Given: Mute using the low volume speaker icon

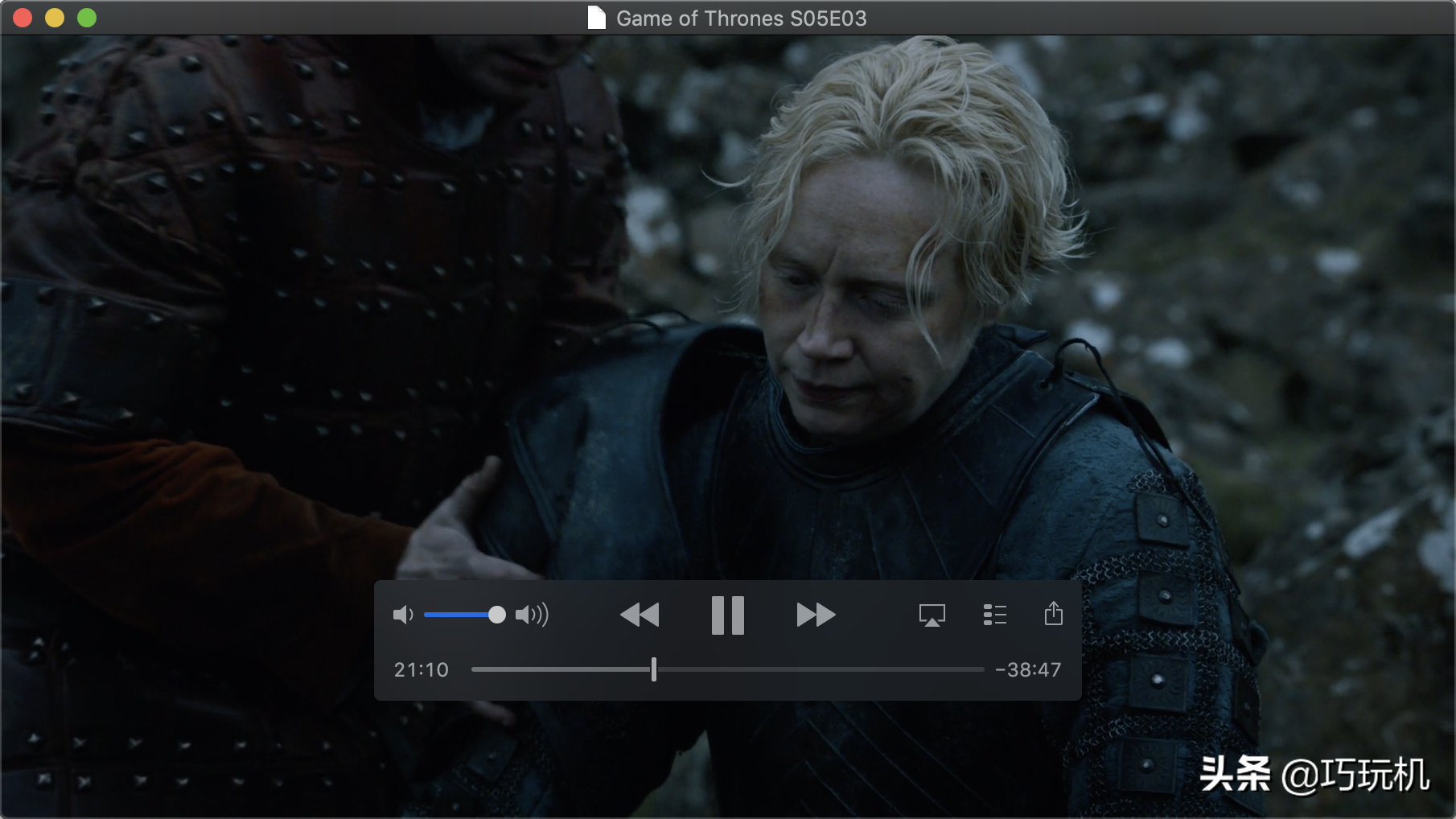Looking at the screenshot, I should (403, 615).
